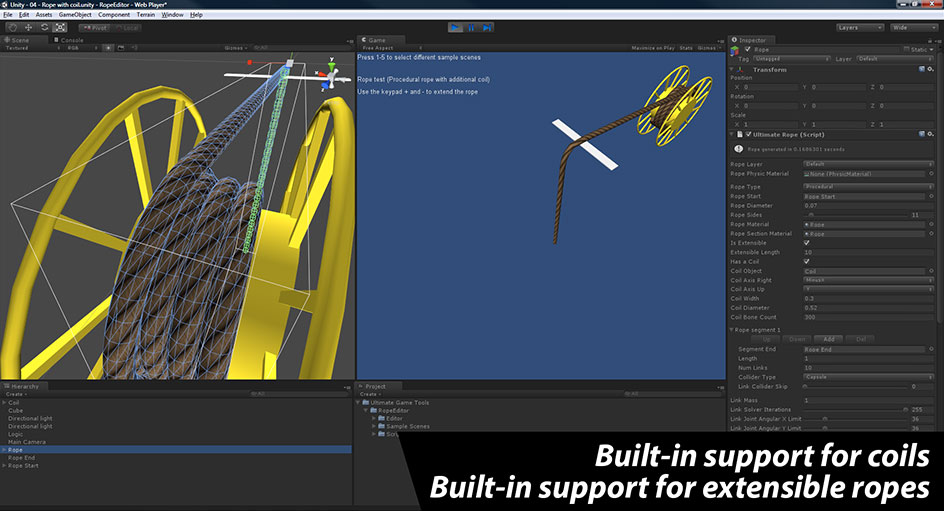Image resolution: width=944 pixels, height=511 pixels.
Task: Click the Del segment button
Action: coord(861,339)
